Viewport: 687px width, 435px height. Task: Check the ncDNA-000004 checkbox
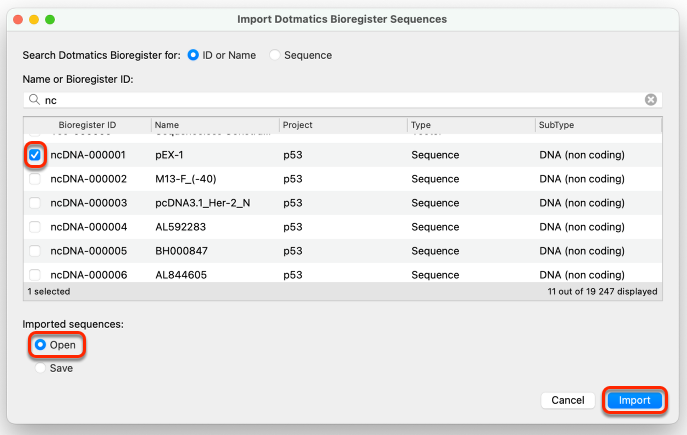click(35, 227)
